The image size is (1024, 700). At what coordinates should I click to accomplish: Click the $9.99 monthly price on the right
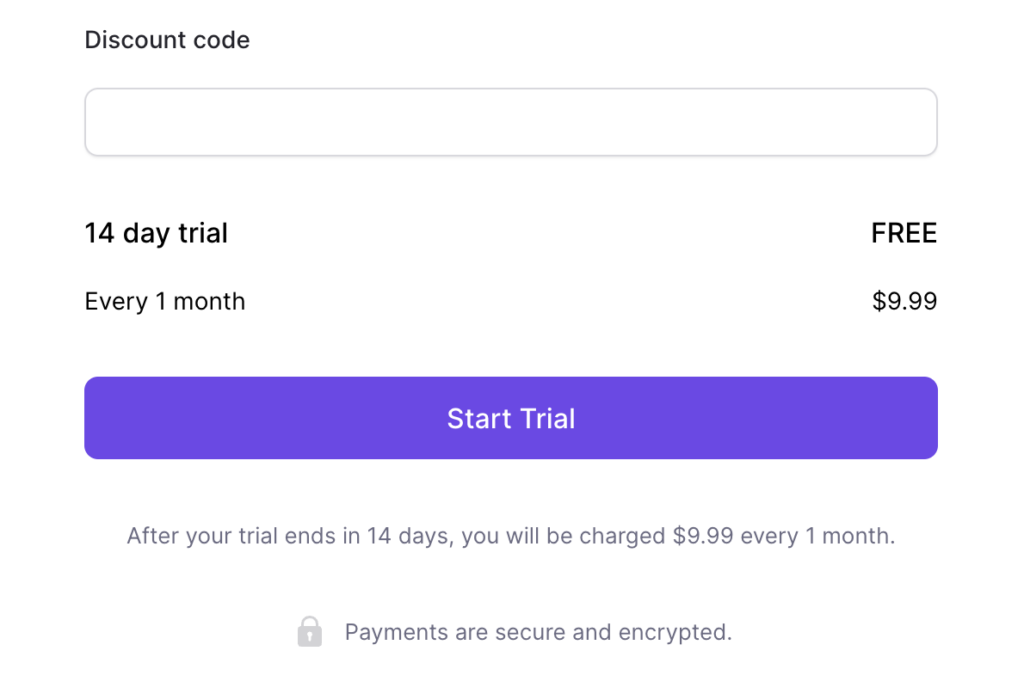(x=904, y=301)
